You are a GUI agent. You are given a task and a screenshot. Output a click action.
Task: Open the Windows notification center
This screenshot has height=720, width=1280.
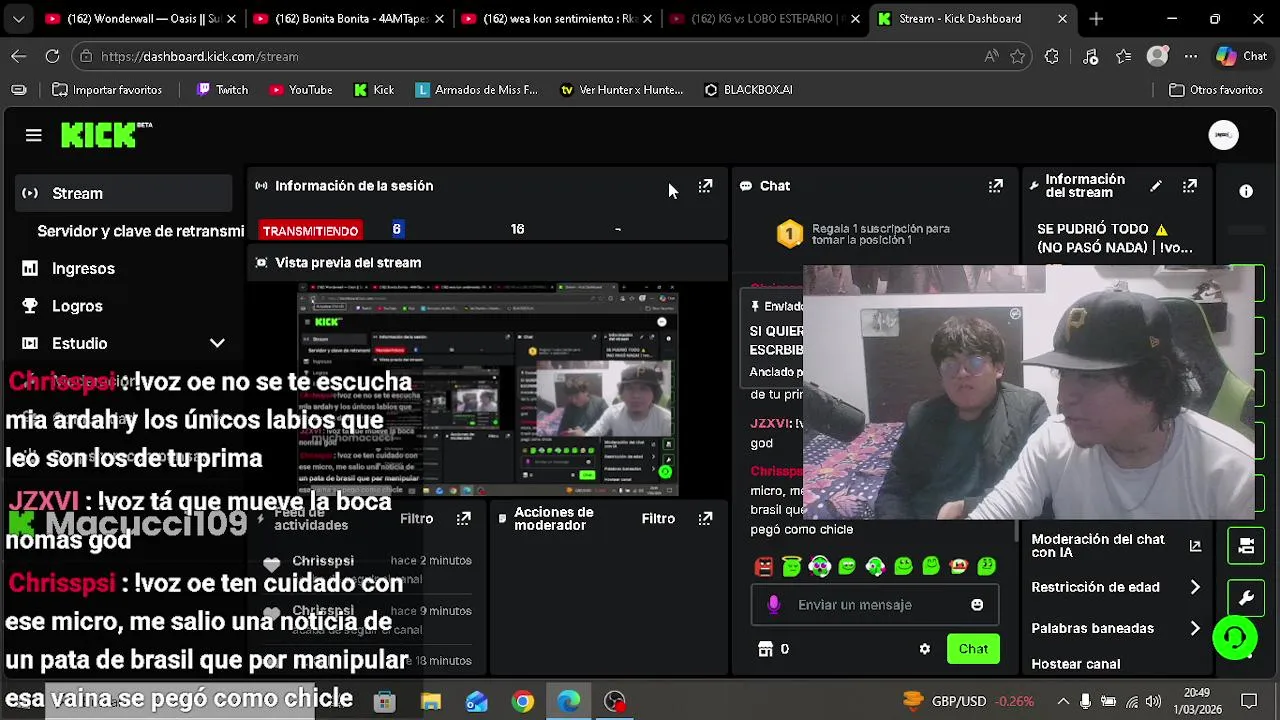point(1248,701)
